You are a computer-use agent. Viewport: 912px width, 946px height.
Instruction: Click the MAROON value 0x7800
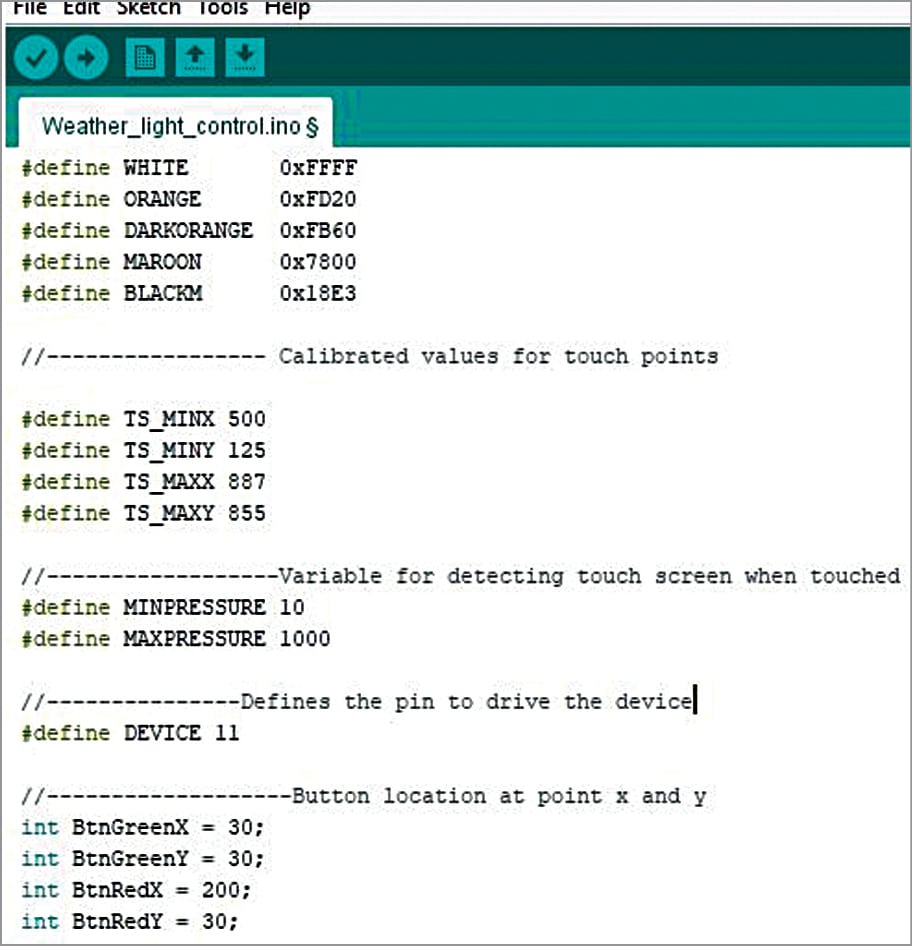coord(318,262)
